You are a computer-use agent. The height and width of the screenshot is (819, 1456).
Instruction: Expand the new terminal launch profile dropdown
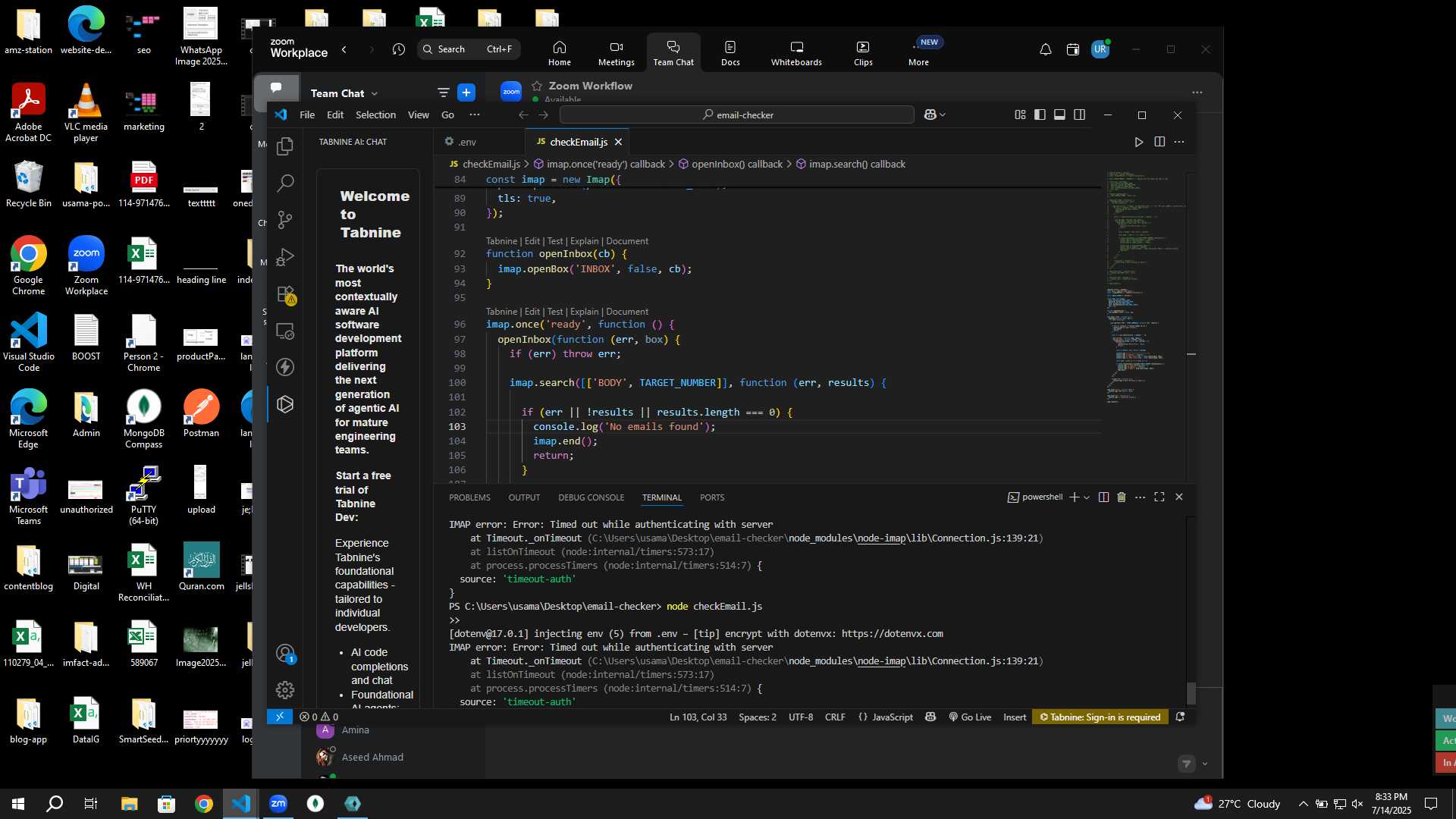point(1087,497)
